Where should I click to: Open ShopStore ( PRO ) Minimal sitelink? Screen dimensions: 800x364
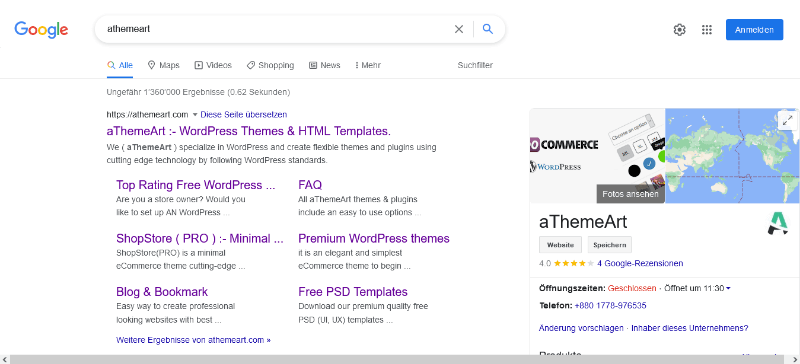pos(199,238)
